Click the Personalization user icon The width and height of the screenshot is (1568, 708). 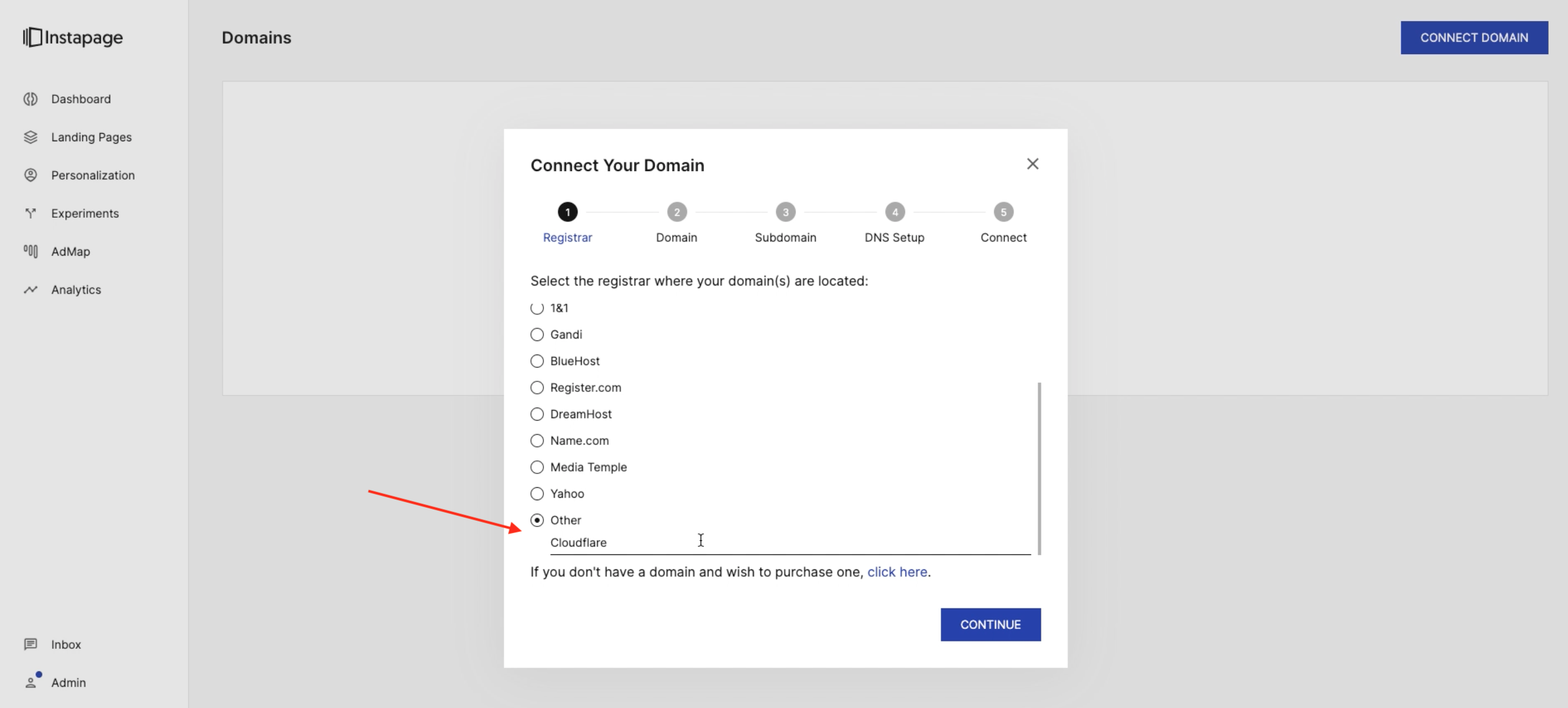click(30, 175)
